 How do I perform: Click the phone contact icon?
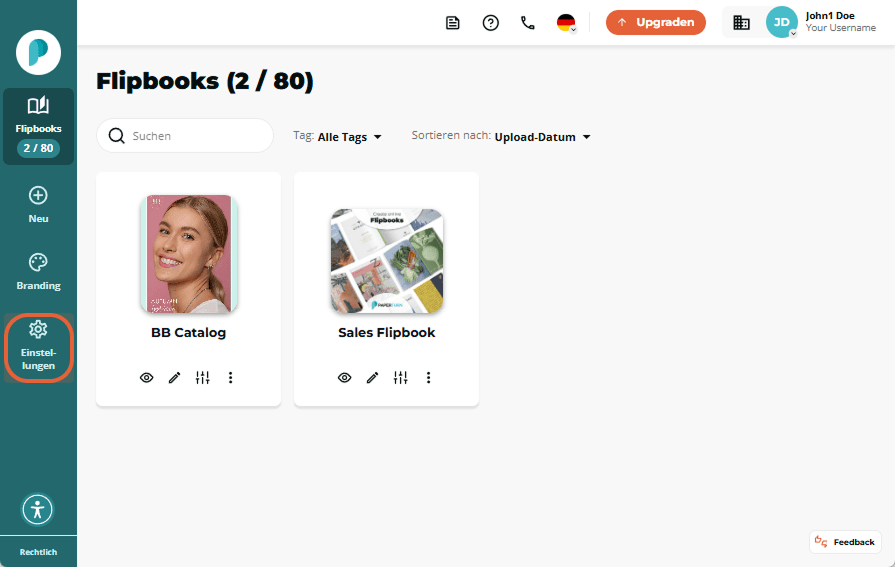[528, 23]
